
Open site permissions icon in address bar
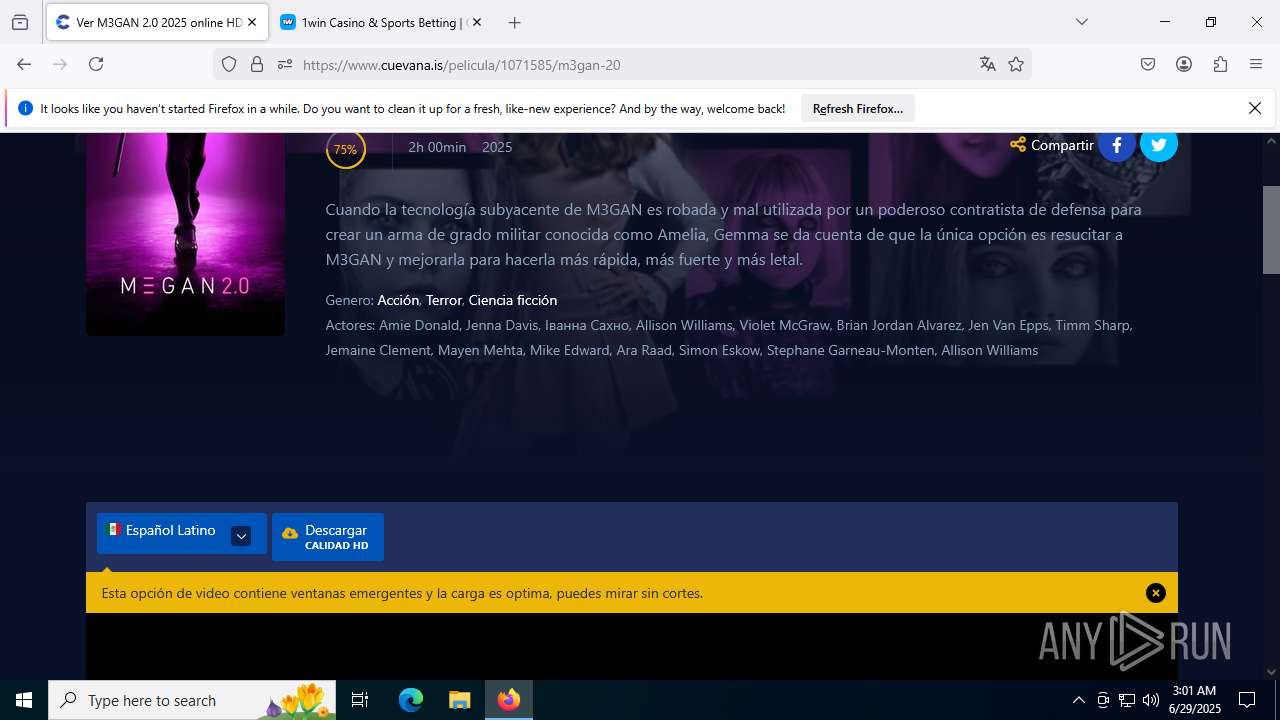[285, 64]
